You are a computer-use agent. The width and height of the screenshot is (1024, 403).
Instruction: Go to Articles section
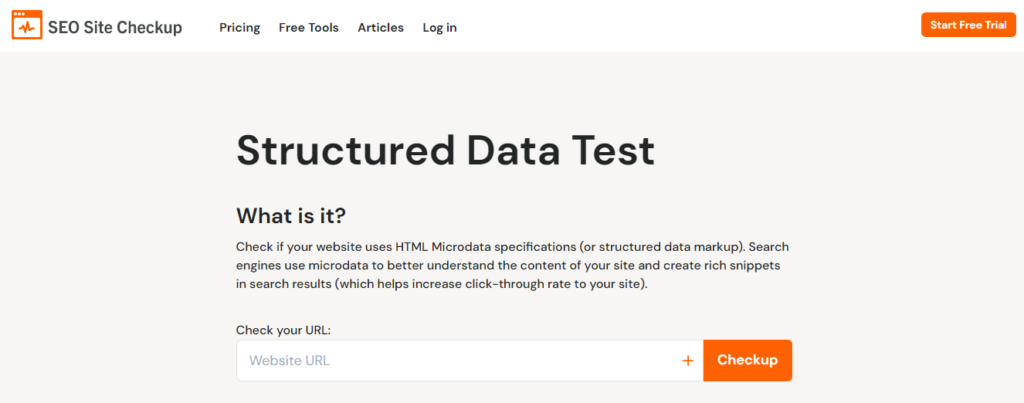[x=381, y=27]
